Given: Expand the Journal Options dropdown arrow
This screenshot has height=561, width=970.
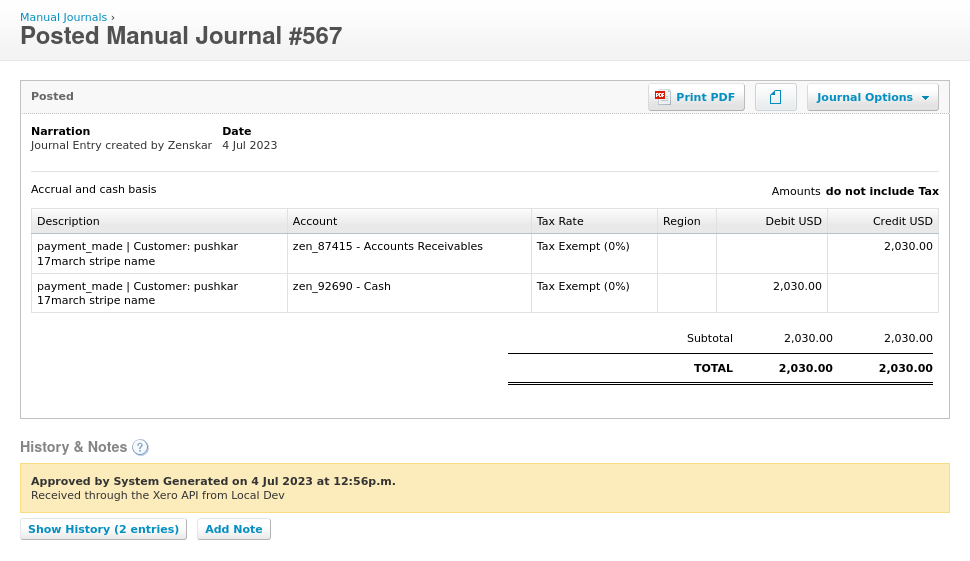Looking at the screenshot, I should pyautogui.click(x=925, y=98).
